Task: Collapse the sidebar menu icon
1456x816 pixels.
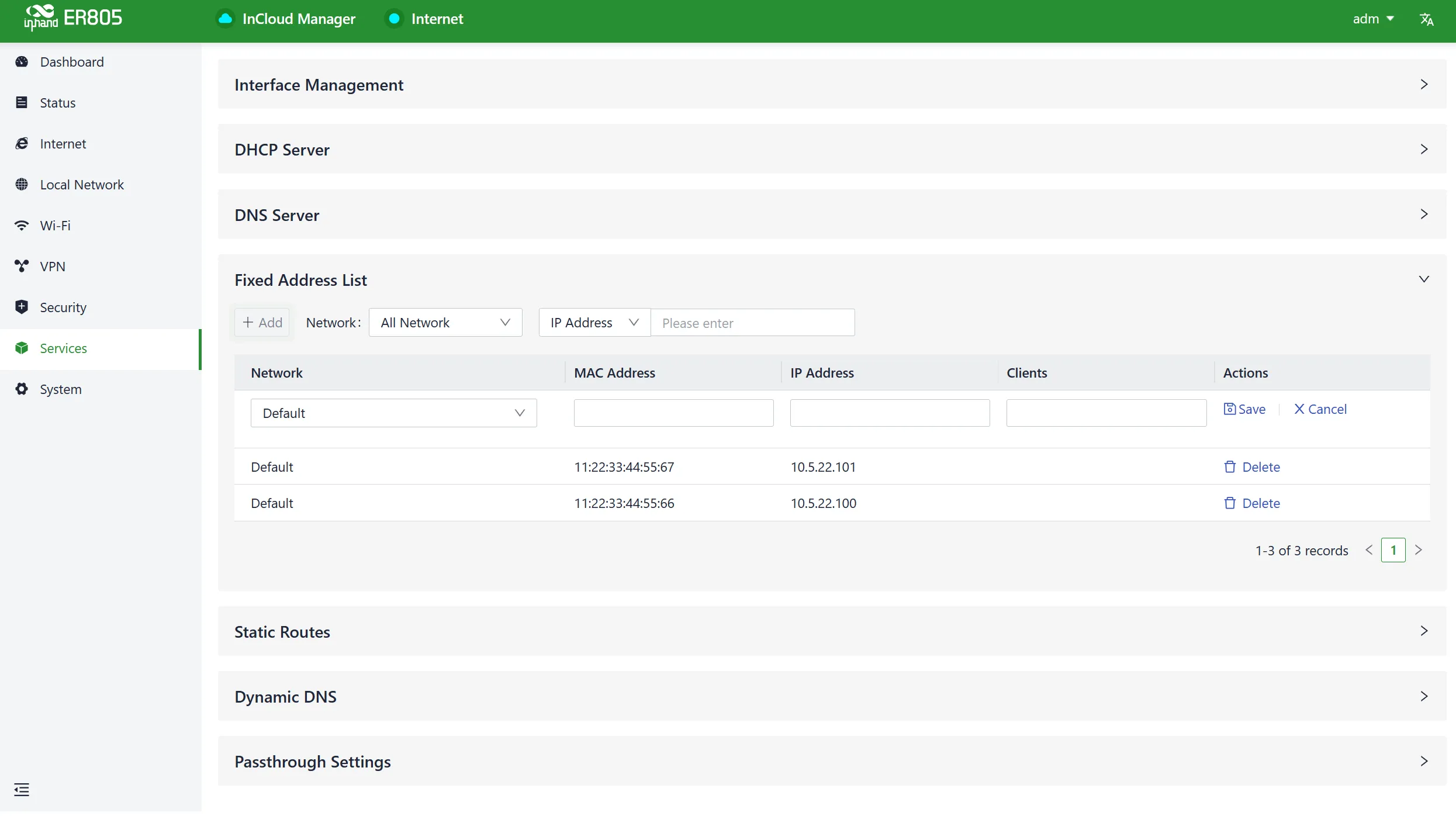Action: pos(22,790)
